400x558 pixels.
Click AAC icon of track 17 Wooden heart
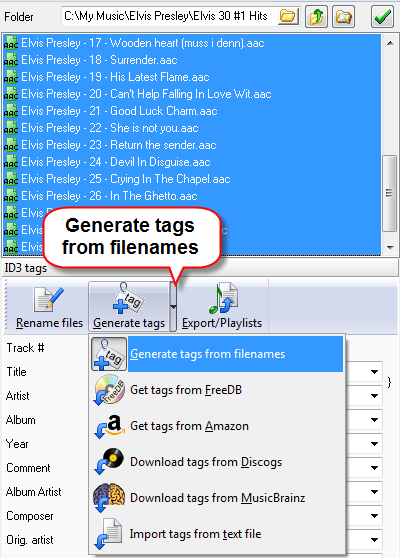(11, 43)
